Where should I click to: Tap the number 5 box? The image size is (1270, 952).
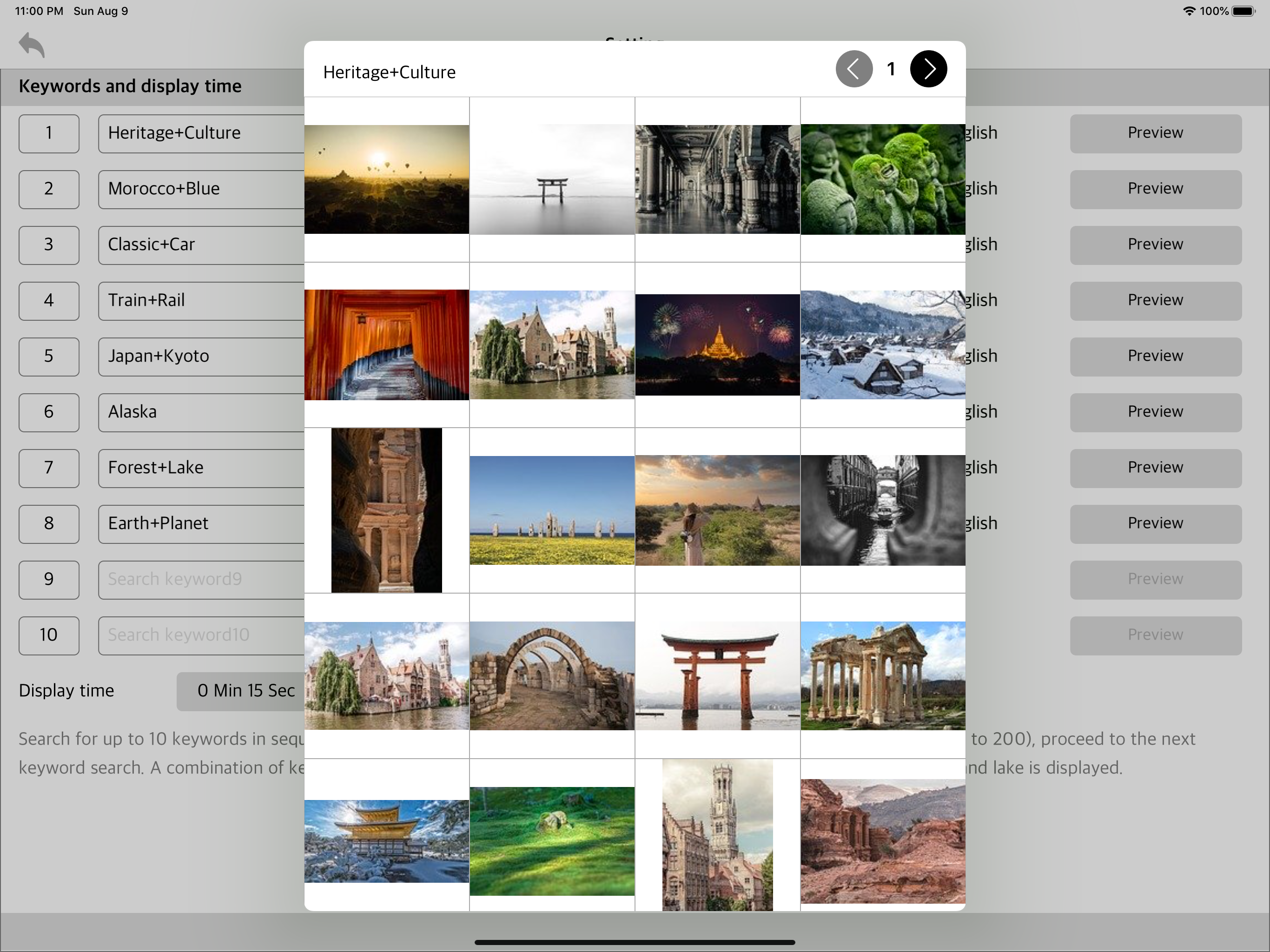49,356
